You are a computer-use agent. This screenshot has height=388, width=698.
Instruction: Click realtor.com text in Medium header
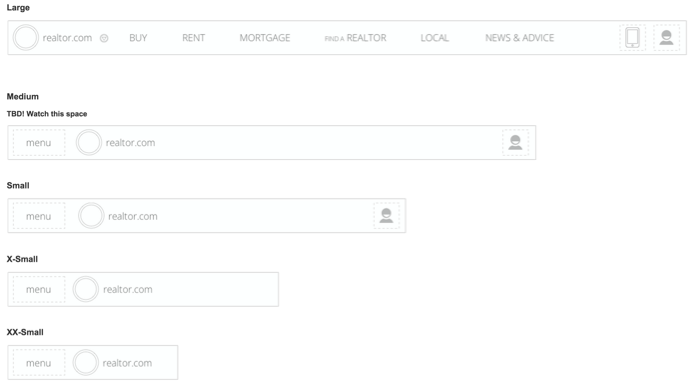pos(130,143)
